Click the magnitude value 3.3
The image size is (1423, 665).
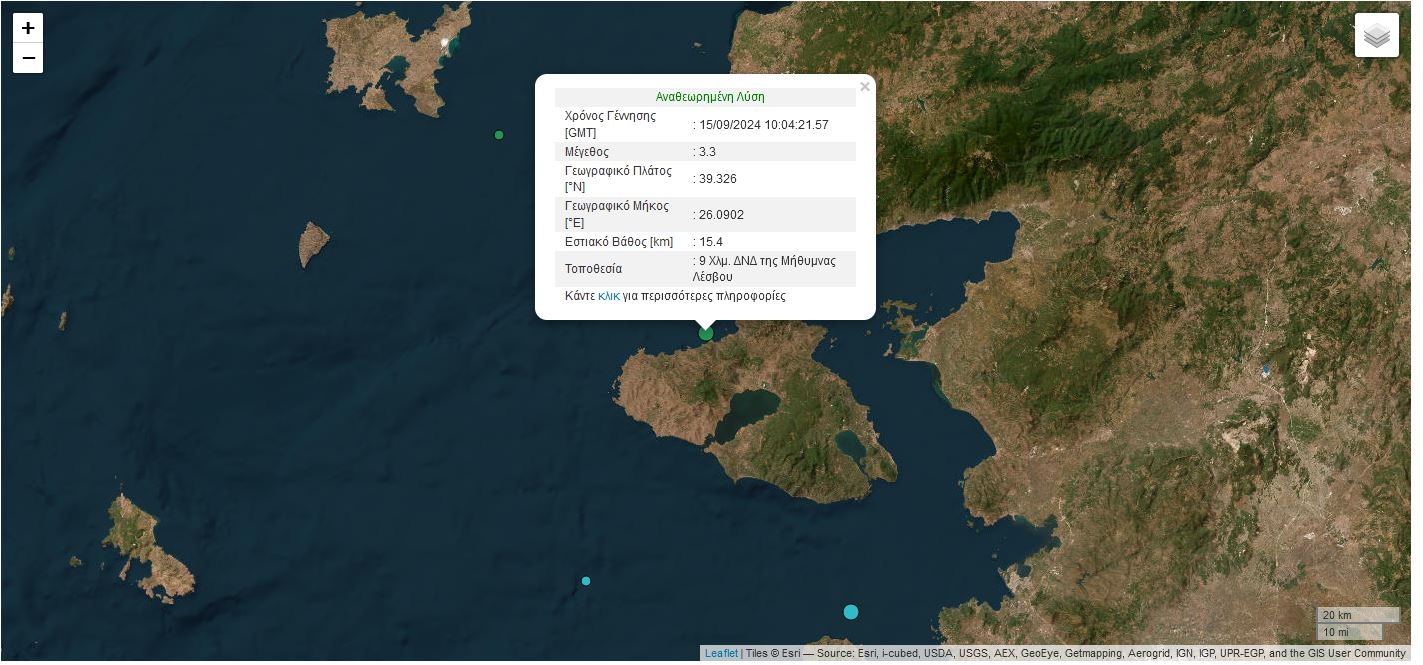[707, 152]
